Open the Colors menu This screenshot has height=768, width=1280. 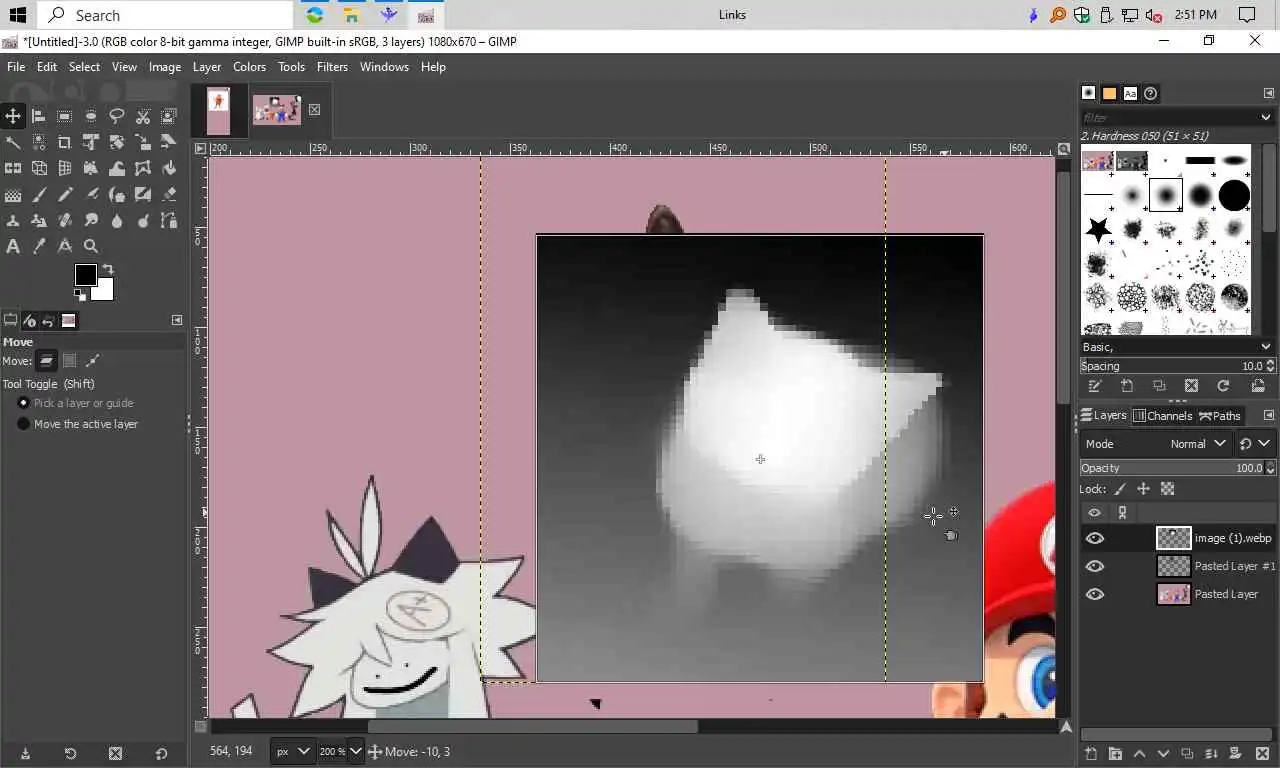pyautogui.click(x=250, y=67)
